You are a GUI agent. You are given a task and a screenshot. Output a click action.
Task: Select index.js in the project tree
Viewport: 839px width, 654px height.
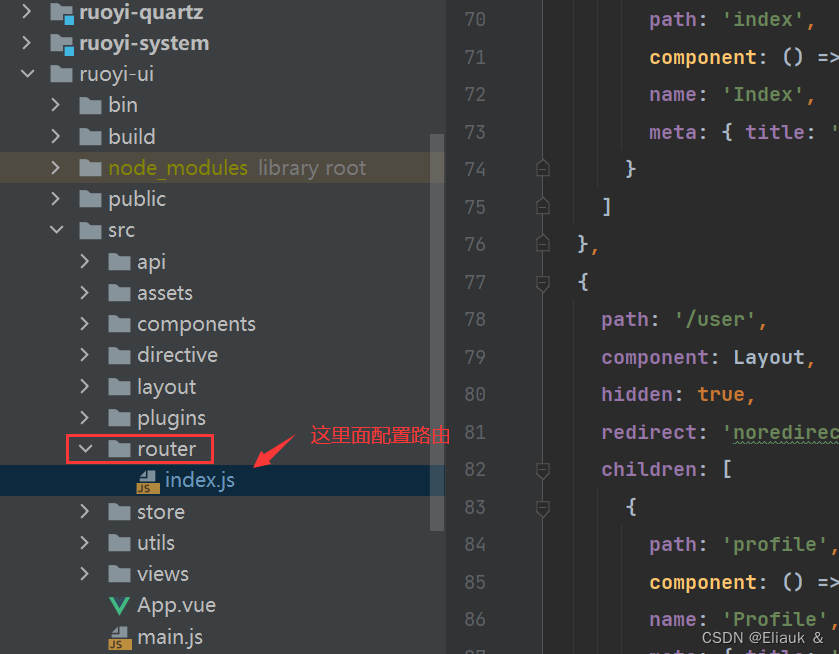click(x=200, y=480)
